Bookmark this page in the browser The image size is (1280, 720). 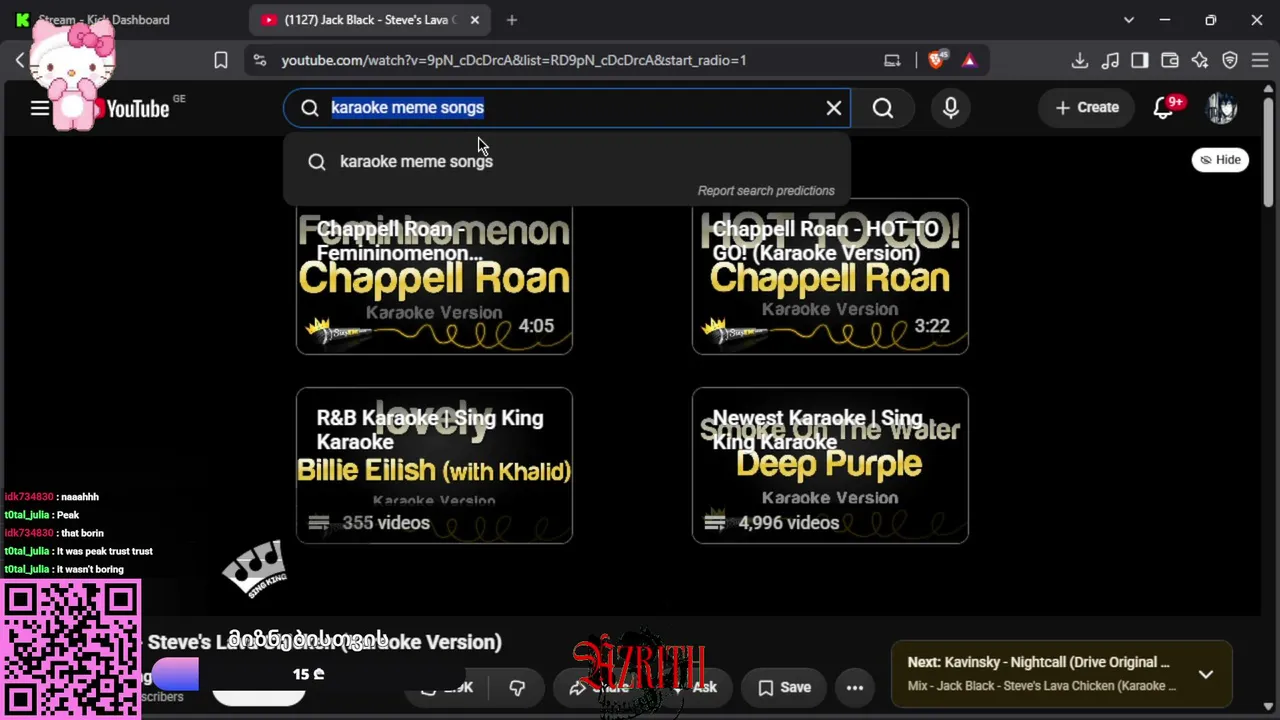(221, 60)
